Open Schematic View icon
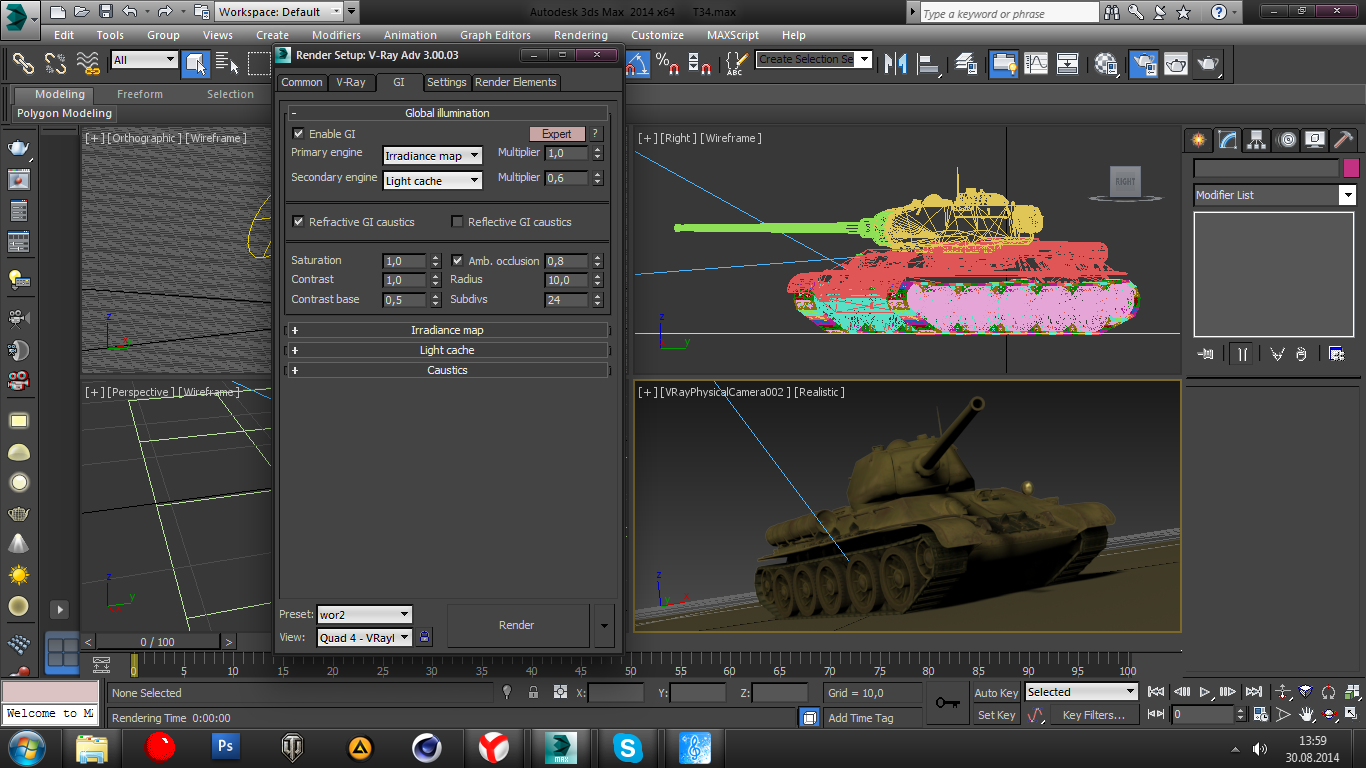This screenshot has height=768, width=1366. tap(1068, 63)
